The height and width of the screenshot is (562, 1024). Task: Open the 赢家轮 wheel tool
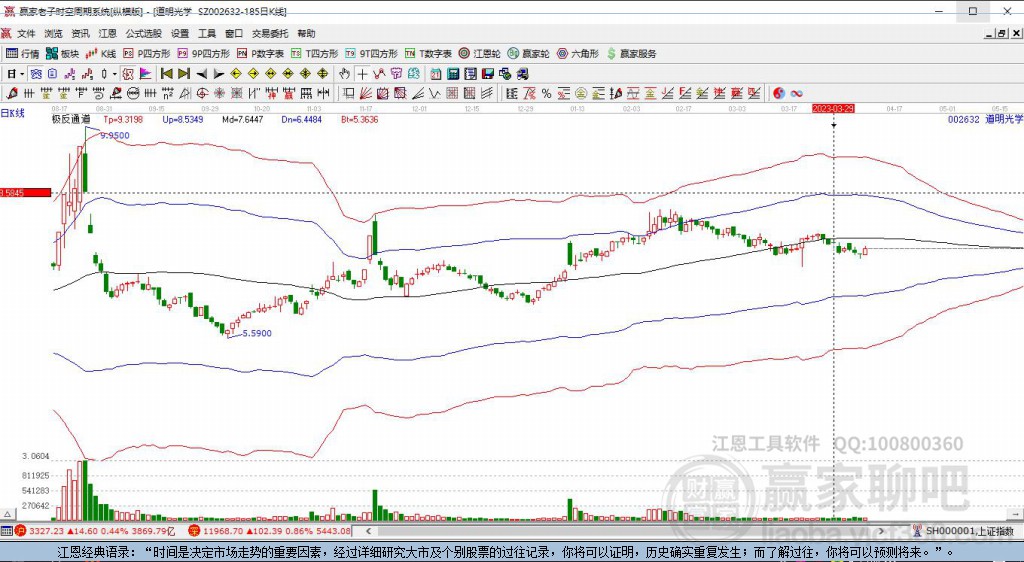pos(529,54)
